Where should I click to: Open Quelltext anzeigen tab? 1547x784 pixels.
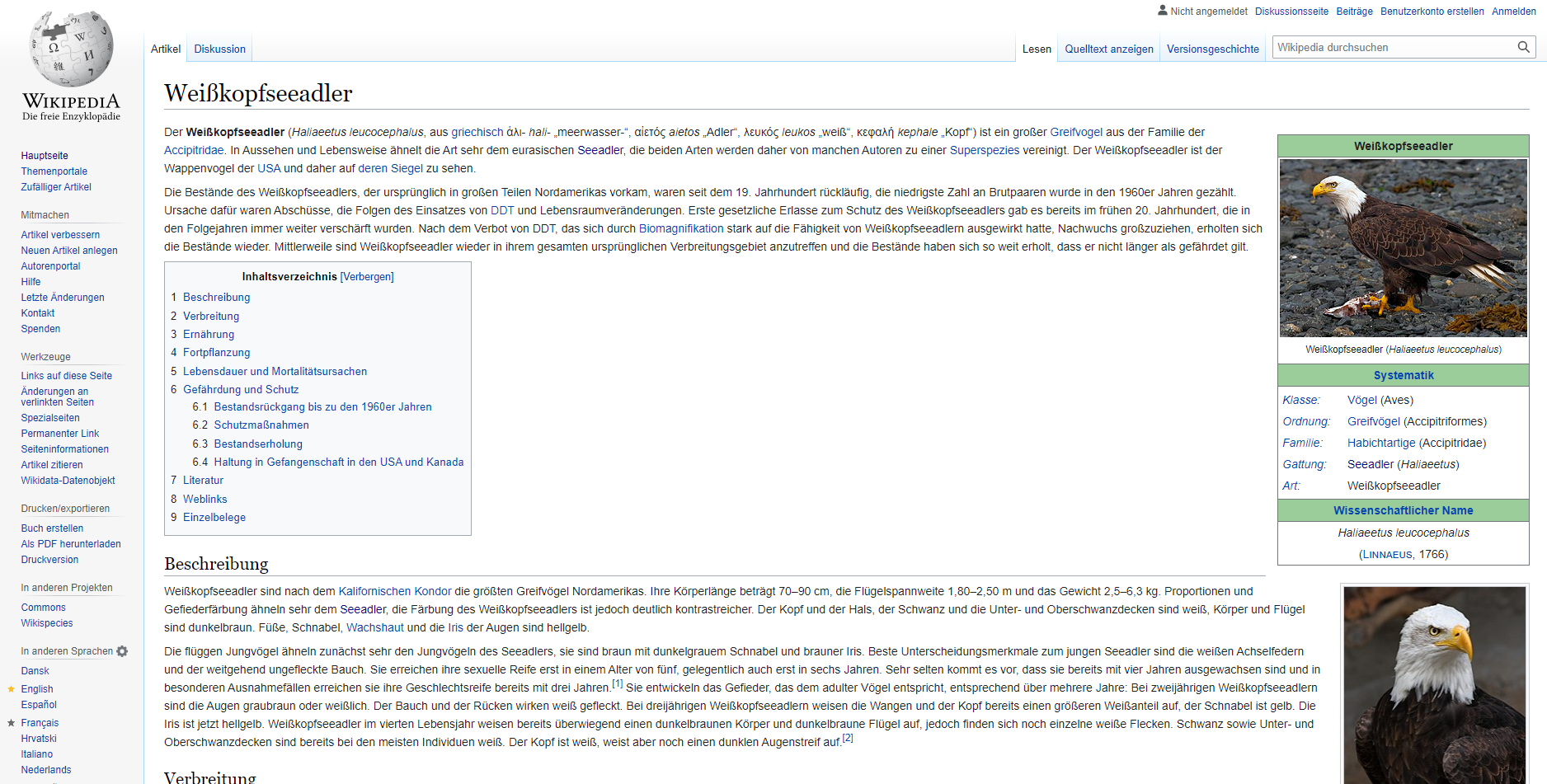(x=1109, y=49)
